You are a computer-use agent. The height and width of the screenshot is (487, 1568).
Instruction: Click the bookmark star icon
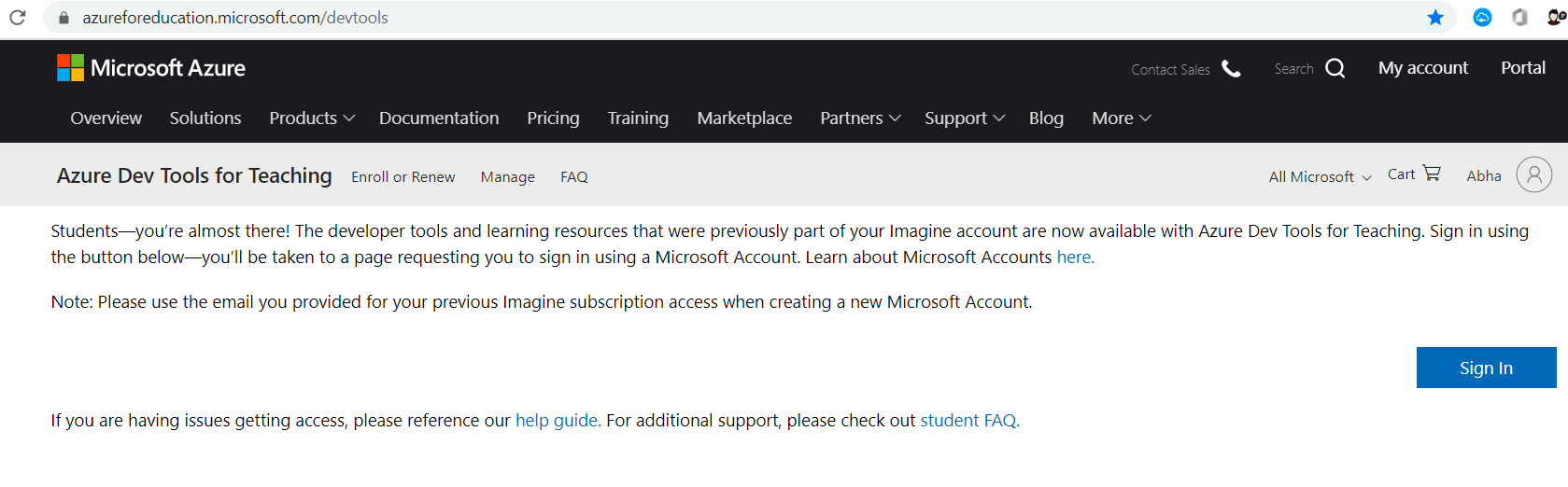(x=1435, y=18)
